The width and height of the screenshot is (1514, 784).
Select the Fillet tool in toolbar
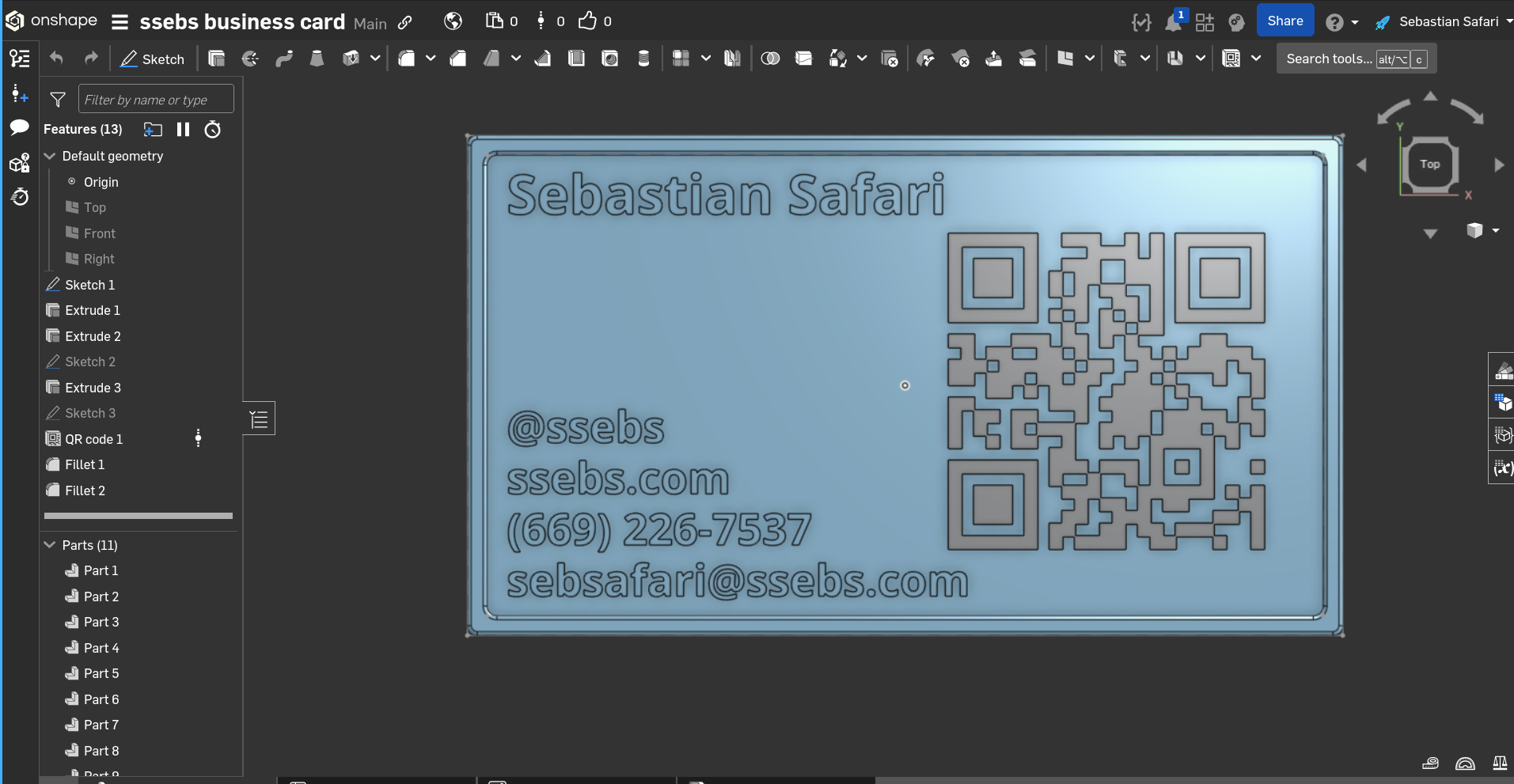[x=407, y=59]
